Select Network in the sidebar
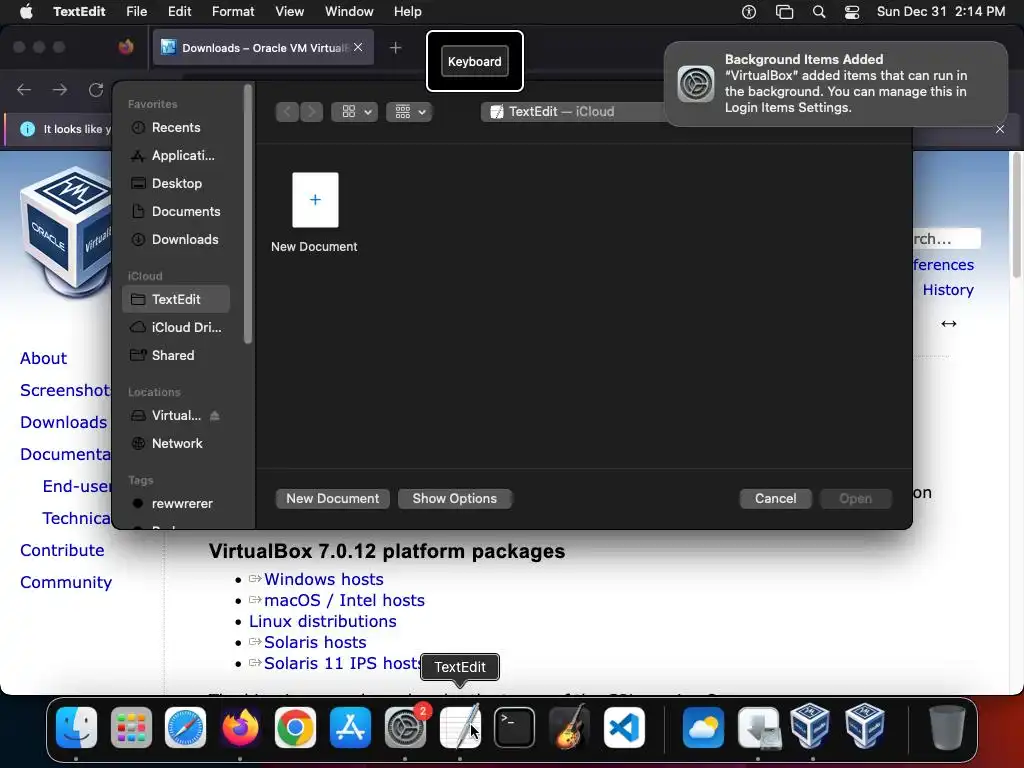1024x768 pixels. point(176,443)
